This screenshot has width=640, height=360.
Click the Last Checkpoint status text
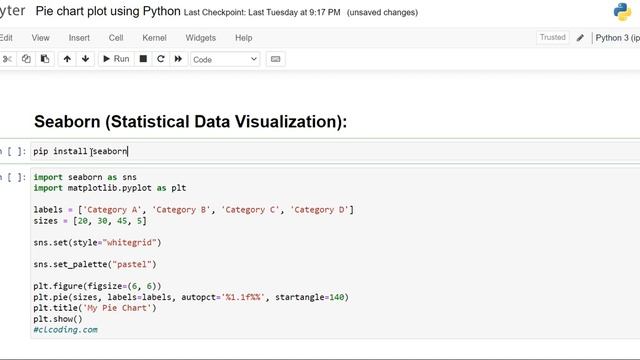click(262, 13)
